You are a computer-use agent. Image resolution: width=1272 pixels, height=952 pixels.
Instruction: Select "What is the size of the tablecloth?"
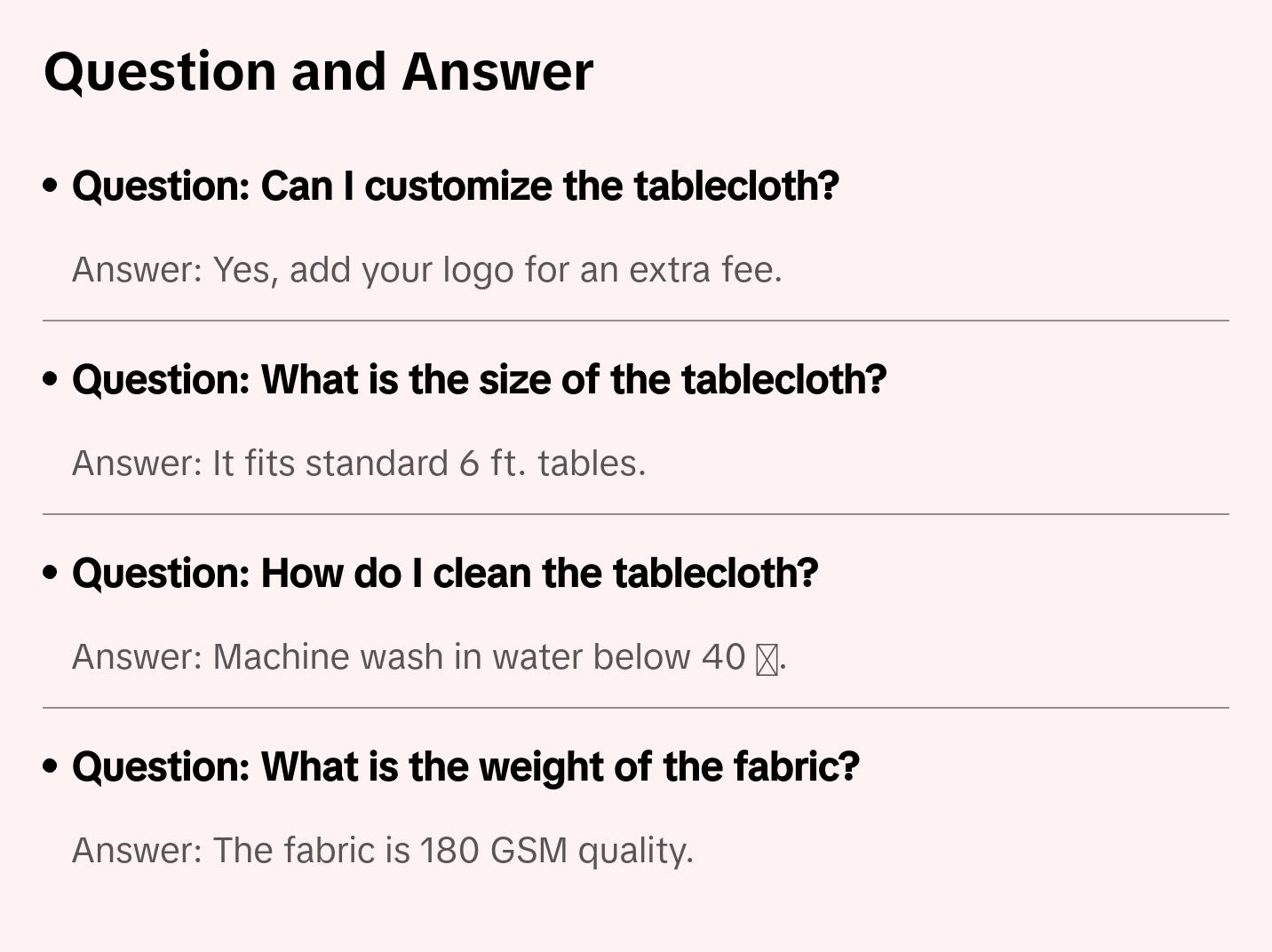click(x=479, y=380)
